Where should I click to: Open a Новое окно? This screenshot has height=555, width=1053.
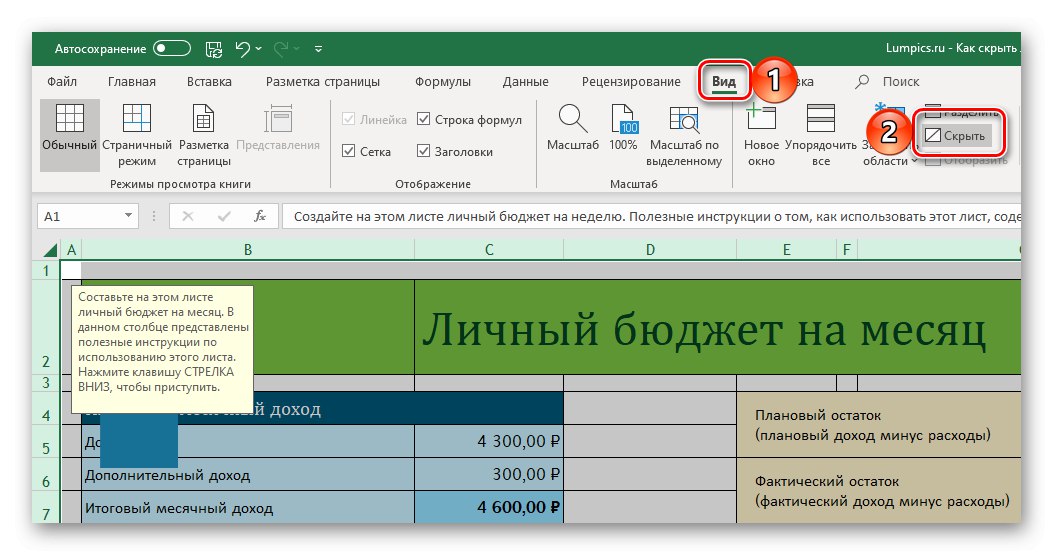[761, 134]
